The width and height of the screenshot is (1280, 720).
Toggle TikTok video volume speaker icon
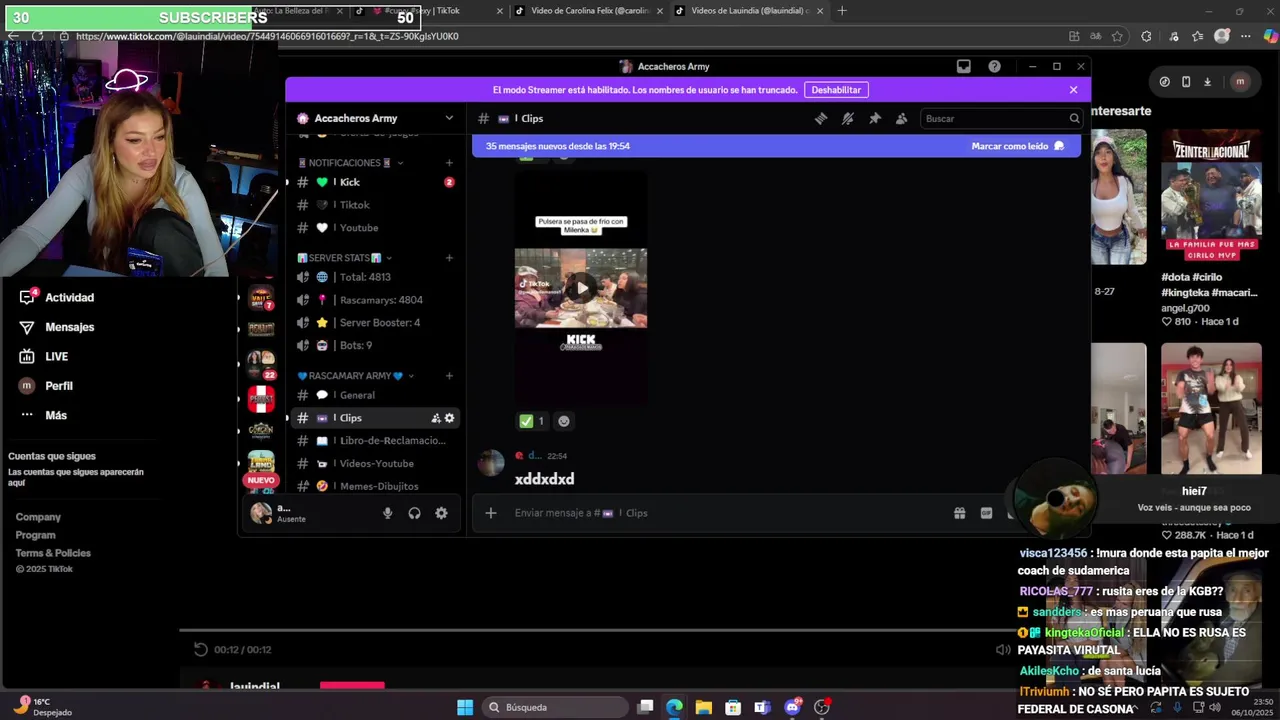pyautogui.click(x=1003, y=650)
